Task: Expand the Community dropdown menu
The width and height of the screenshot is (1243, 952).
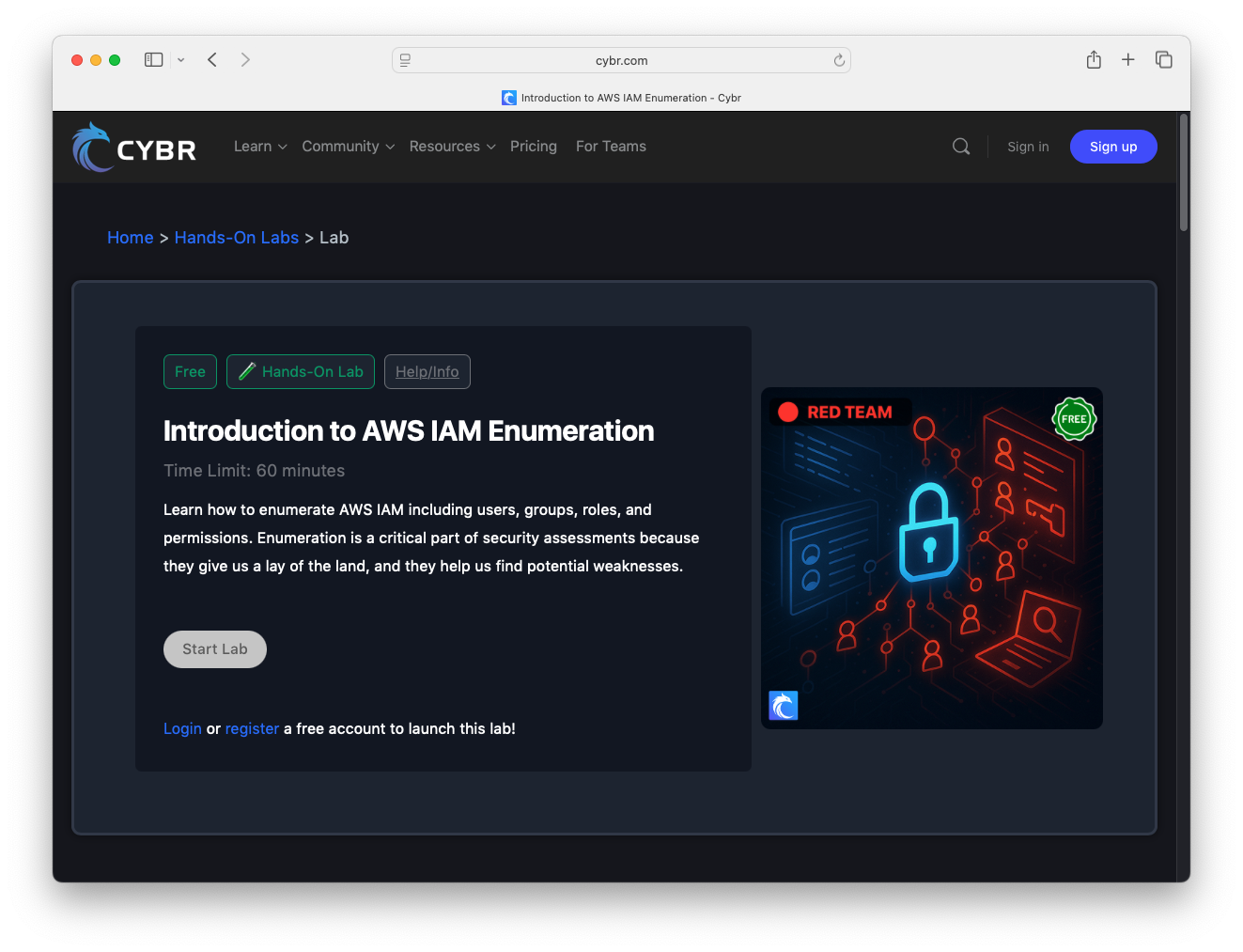Action: (x=348, y=147)
